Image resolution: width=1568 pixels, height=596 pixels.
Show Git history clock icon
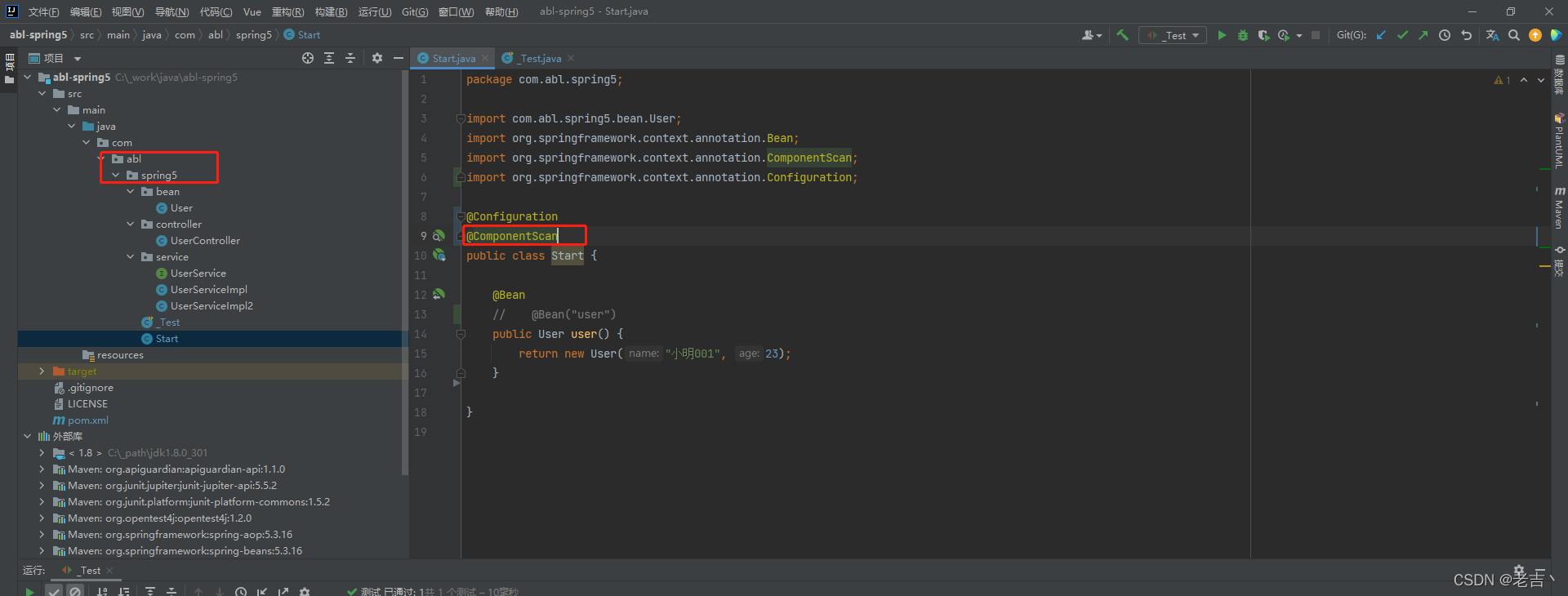[1445, 35]
